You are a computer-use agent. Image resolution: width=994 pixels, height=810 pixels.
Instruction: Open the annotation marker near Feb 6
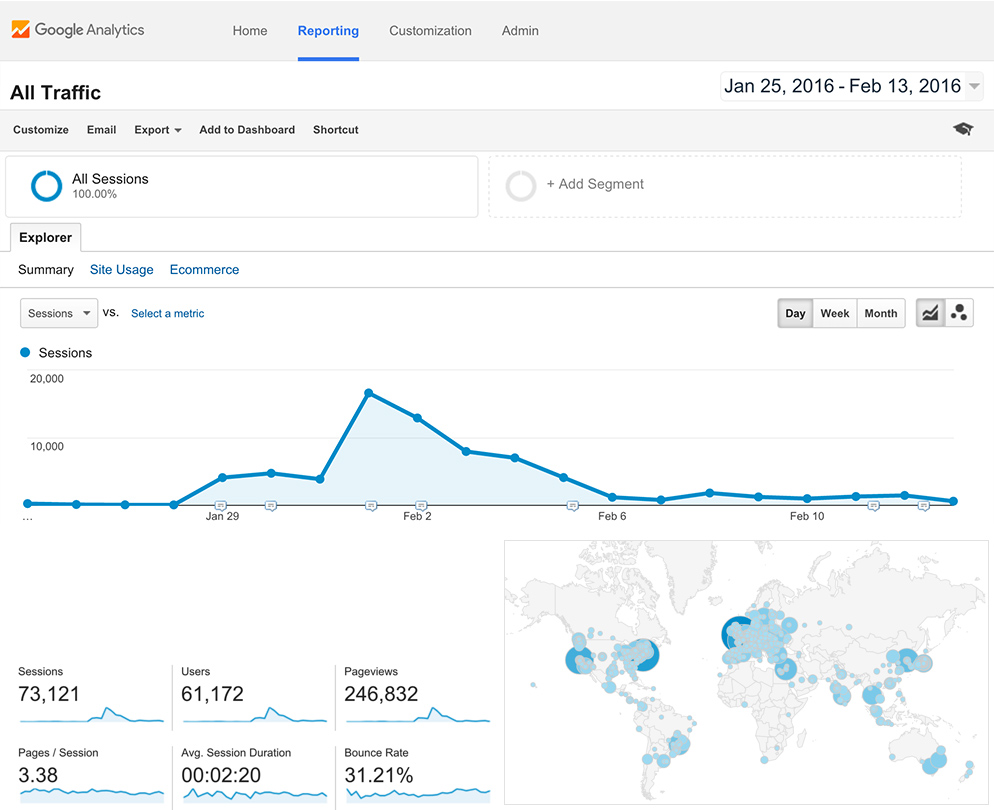tap(573, 505)
